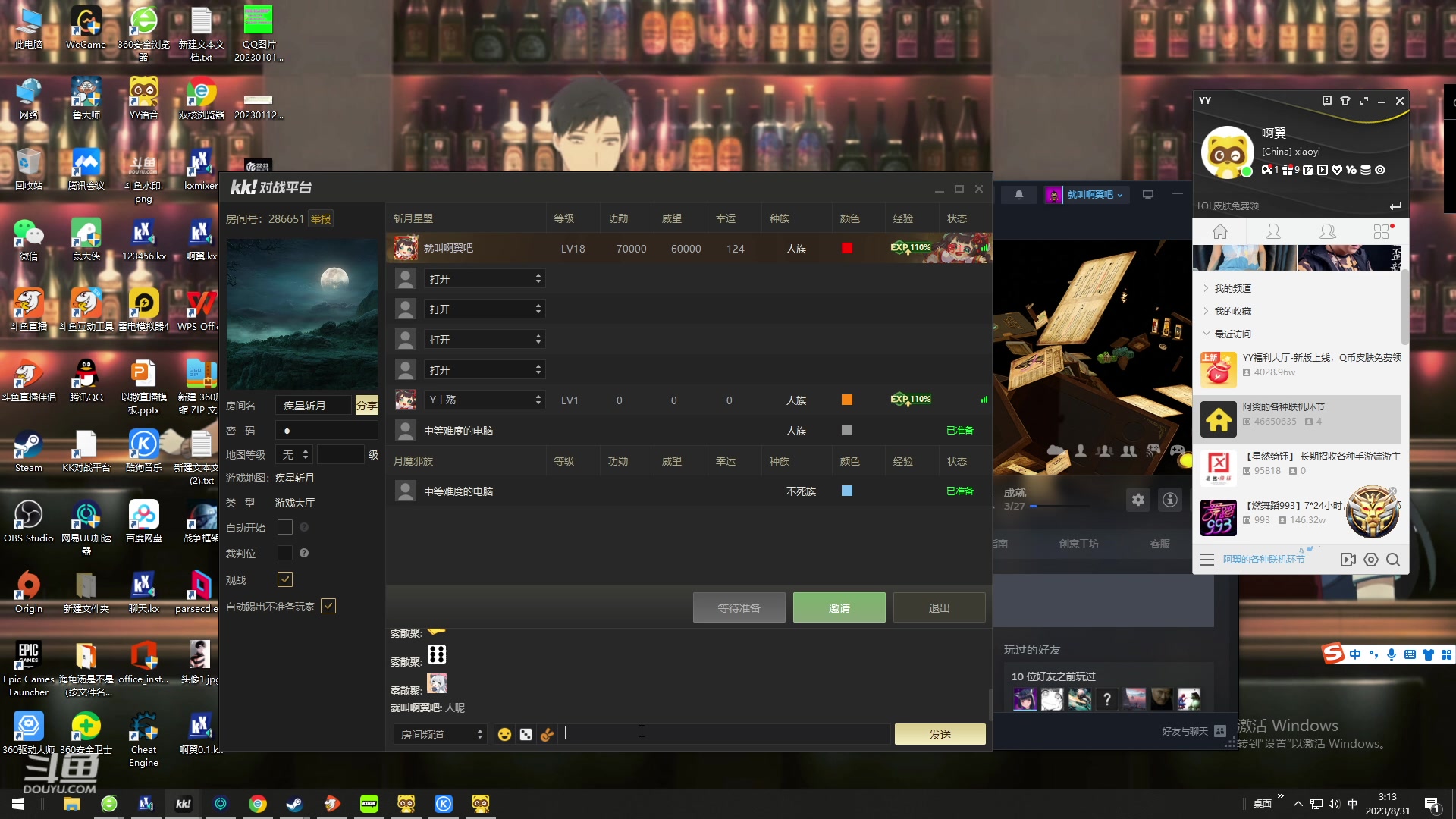Click the 邀请 green button in room
Image resolution: width=1456 pixels, height=819 pixels.
coord(839,607)
